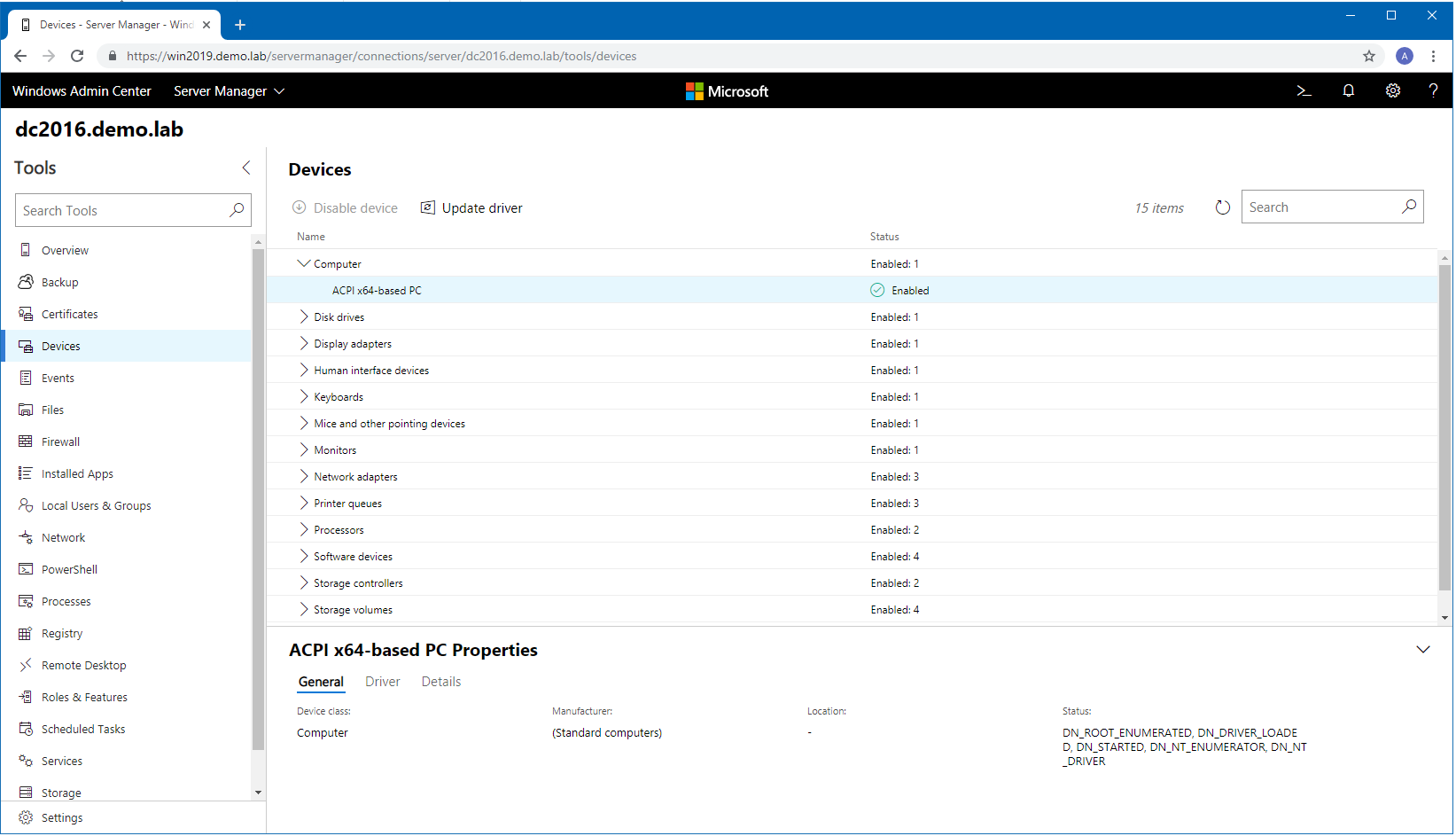Viewport: 1456px width, 836px height.
Task: Click the Disable device button
Action: tap(346, 208)
